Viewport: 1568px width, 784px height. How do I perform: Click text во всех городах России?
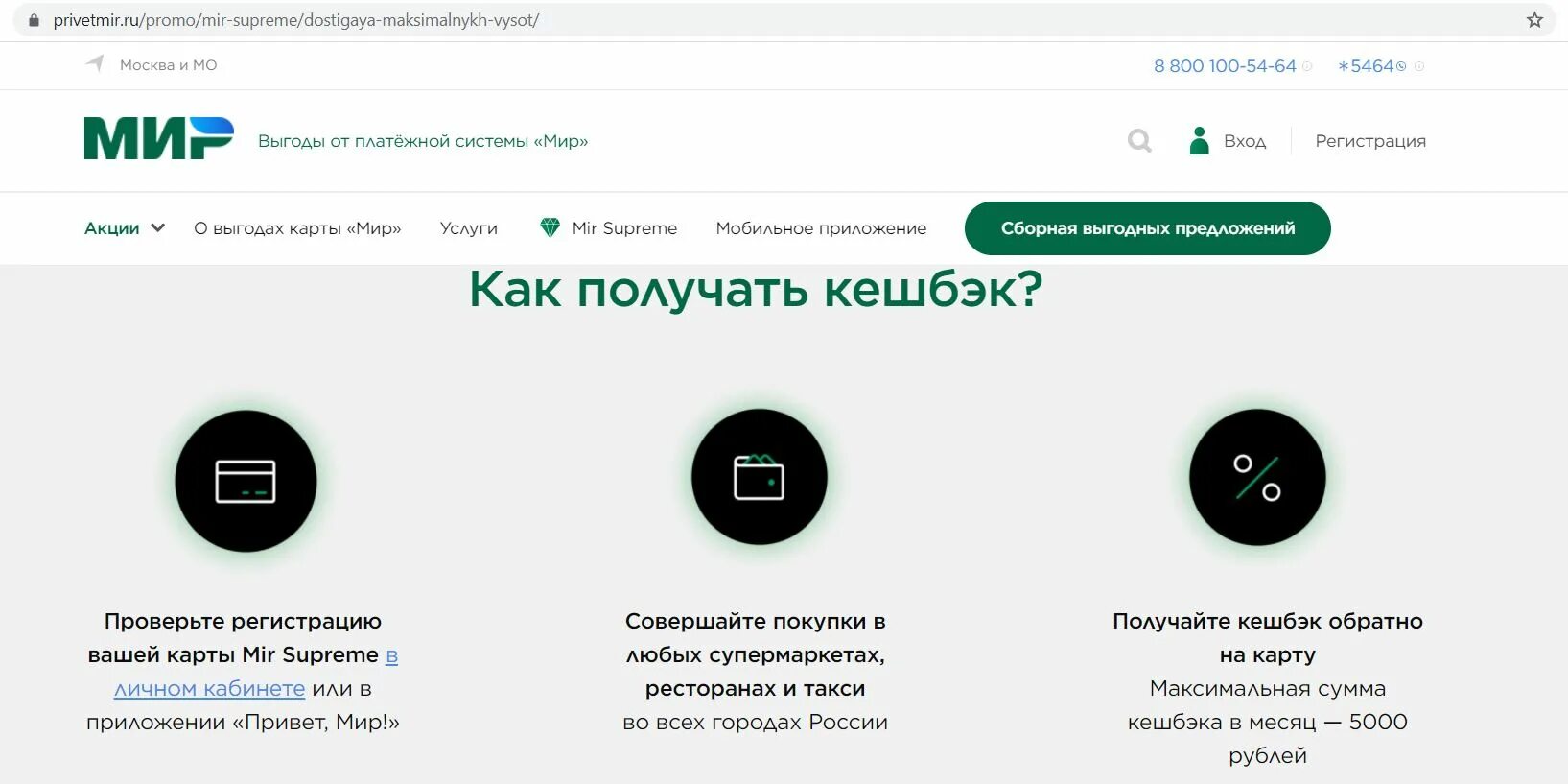(756, 722)
